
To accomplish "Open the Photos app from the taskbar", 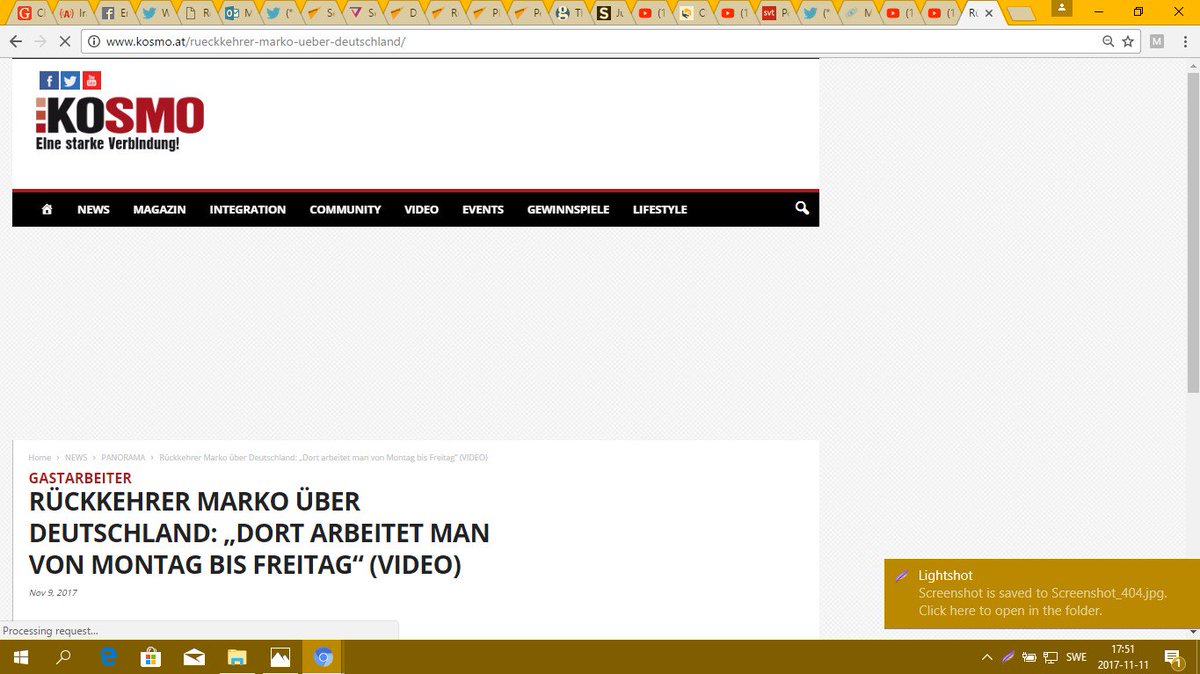I will tap(281, 657).
